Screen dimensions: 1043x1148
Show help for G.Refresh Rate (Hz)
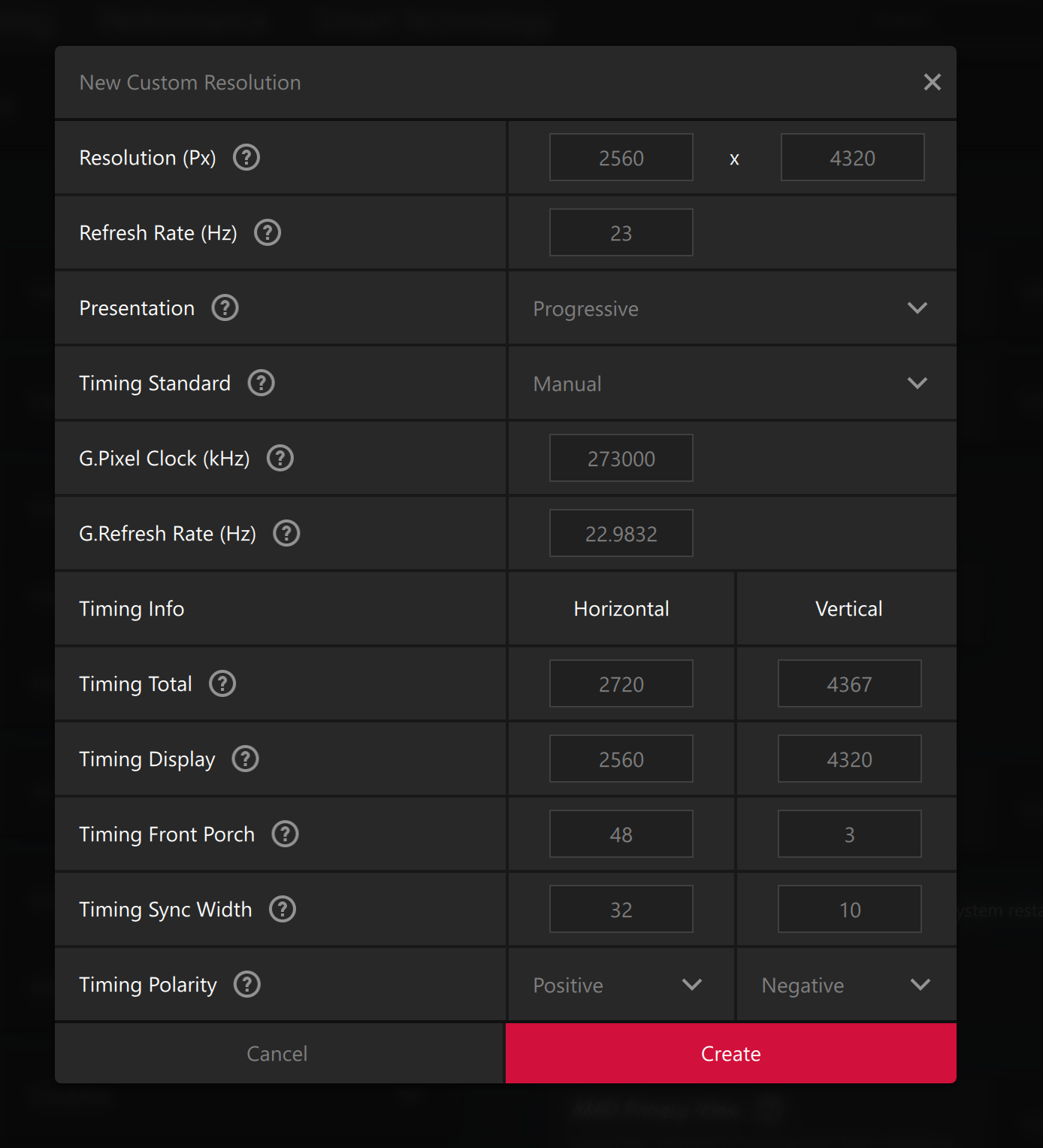coord(286,534)
